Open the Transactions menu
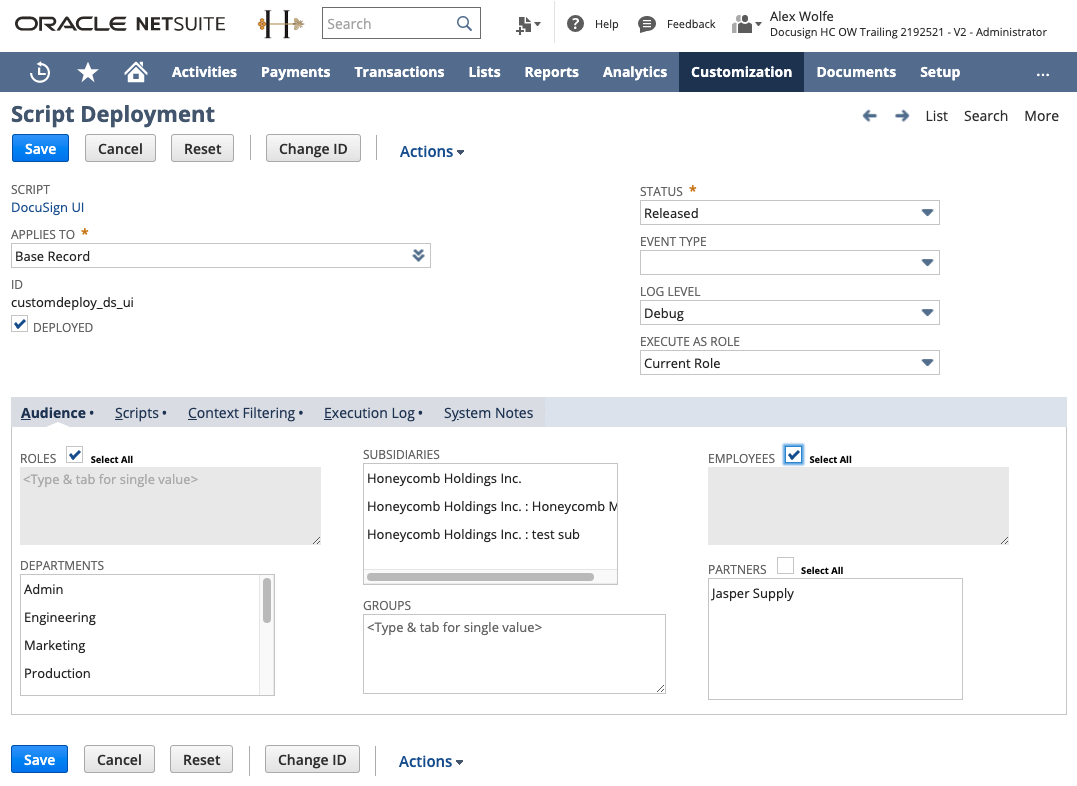The width and height of the screenshot is (1077, 786). pos(399,71)
